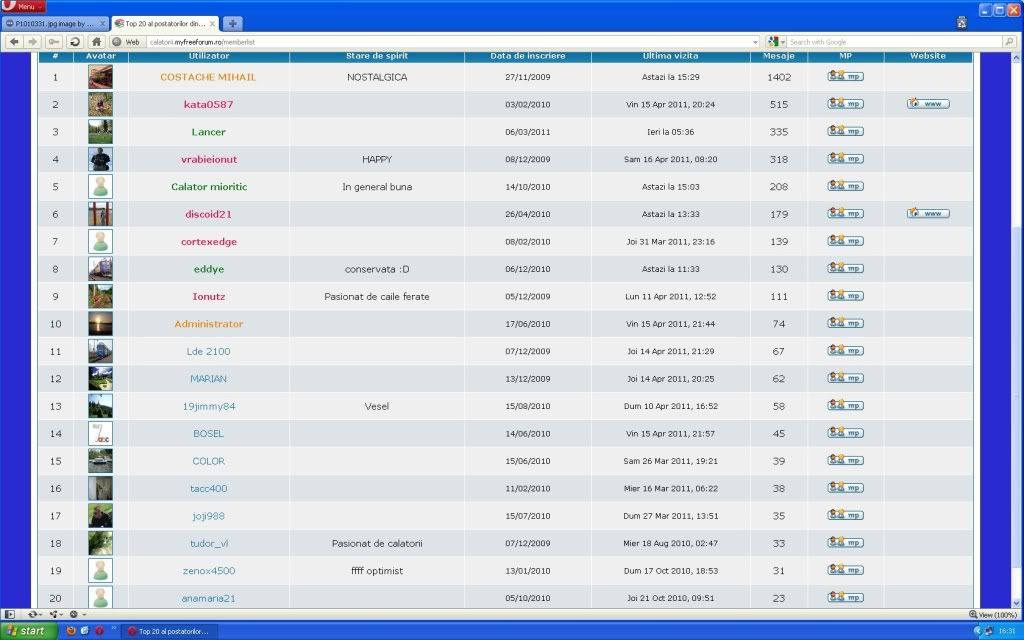Click mp icon for cortexedge
This screenshot has width=1024, height=640.
[x=846, y=241]
